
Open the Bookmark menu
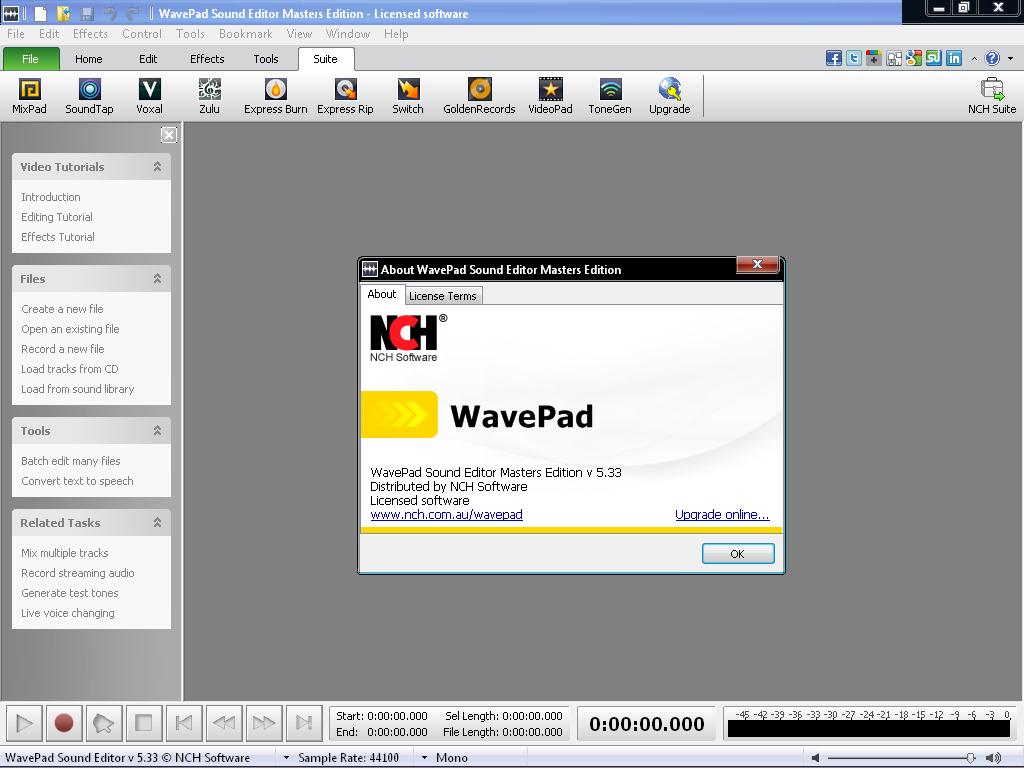coord(246,33)
